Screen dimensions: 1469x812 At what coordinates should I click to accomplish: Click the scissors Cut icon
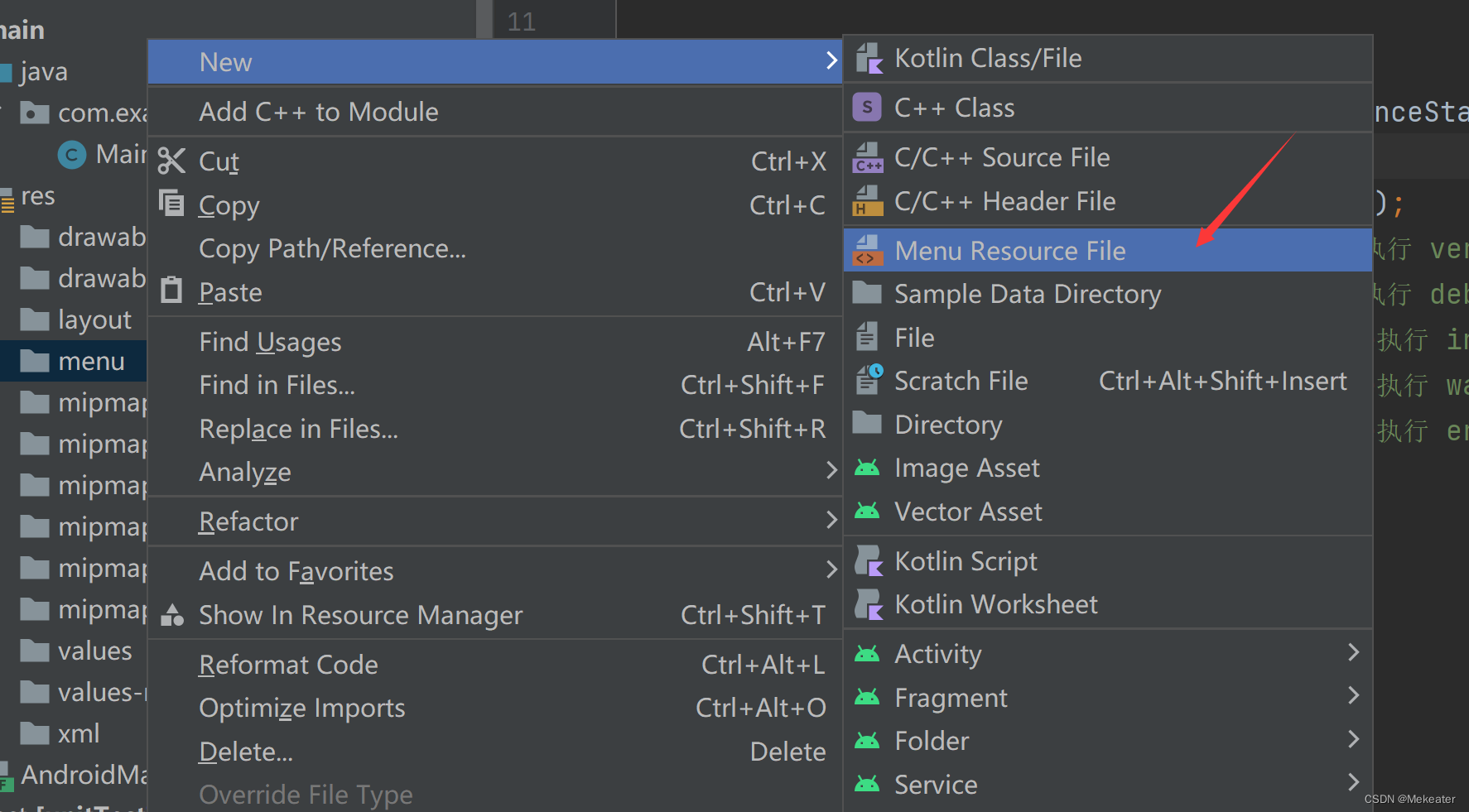click(171, 161)
